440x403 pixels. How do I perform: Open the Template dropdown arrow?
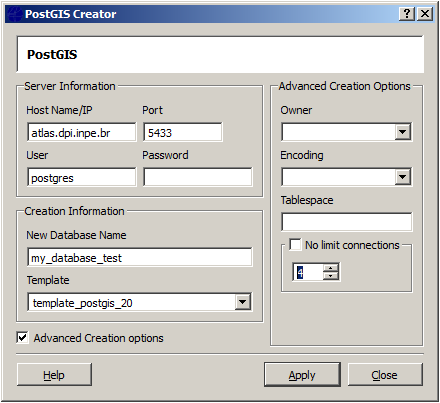243,302
